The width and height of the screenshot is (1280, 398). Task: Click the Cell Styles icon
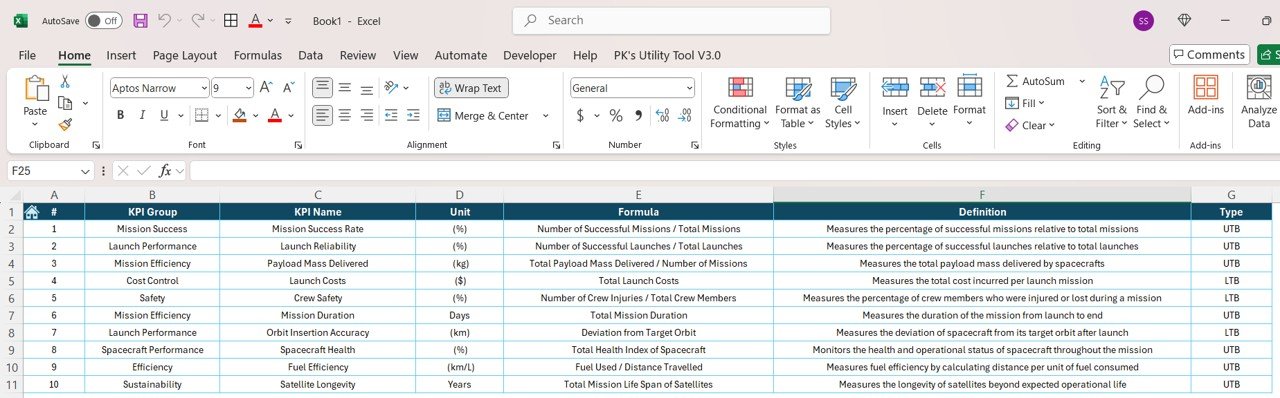843,89
